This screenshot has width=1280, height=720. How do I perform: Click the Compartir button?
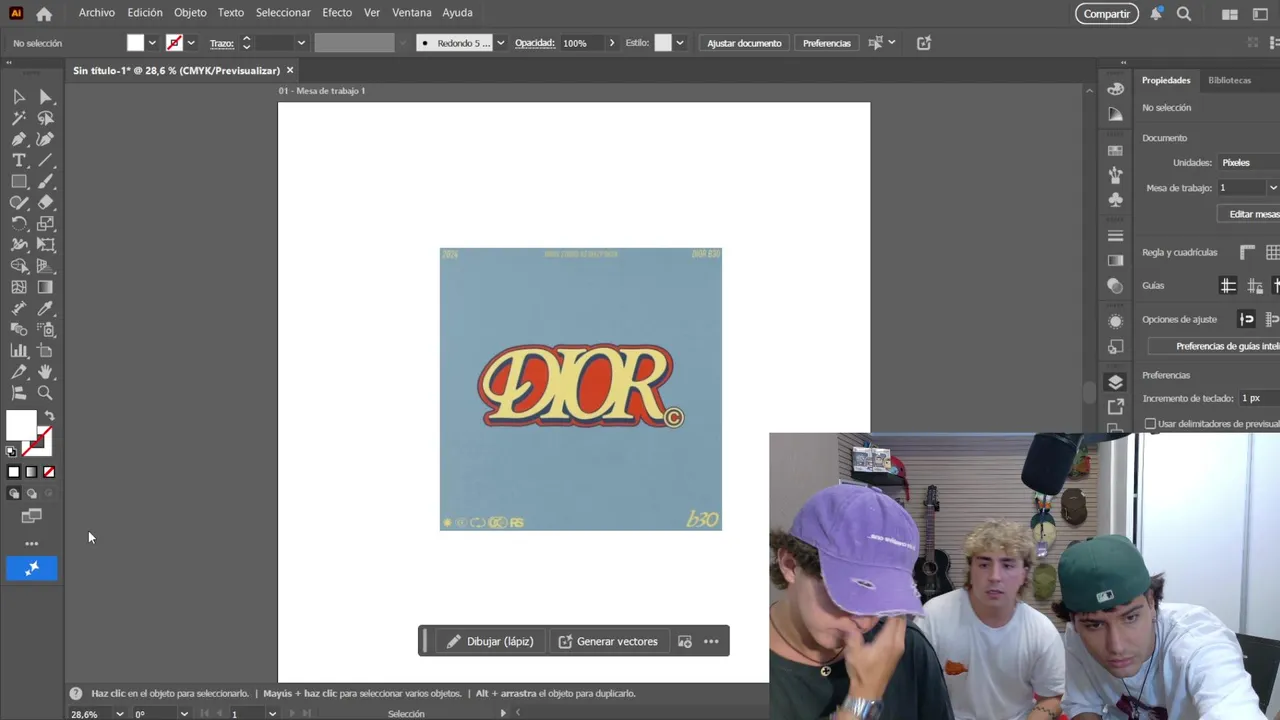pos(1107,14)
